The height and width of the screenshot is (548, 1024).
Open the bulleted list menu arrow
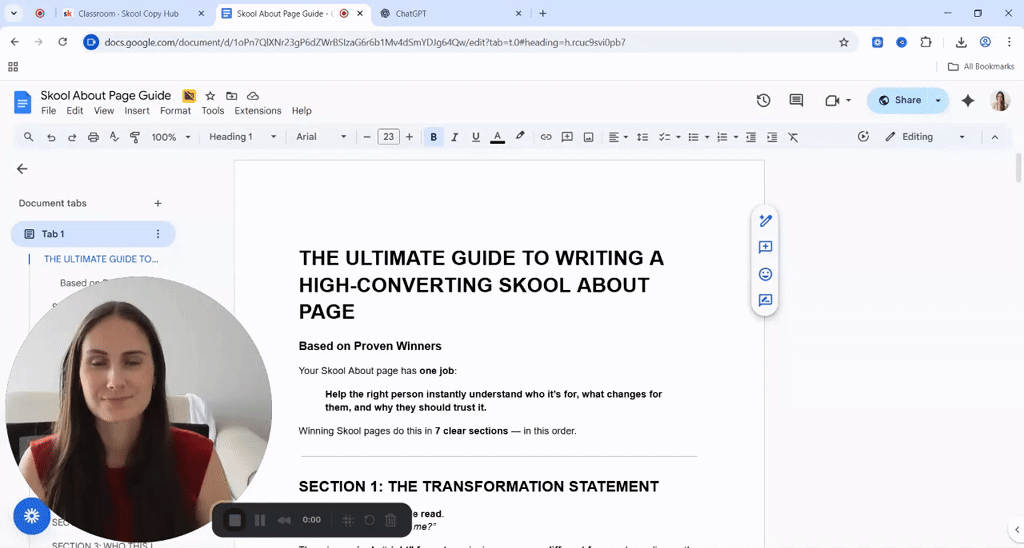click(x=707, y=137)
